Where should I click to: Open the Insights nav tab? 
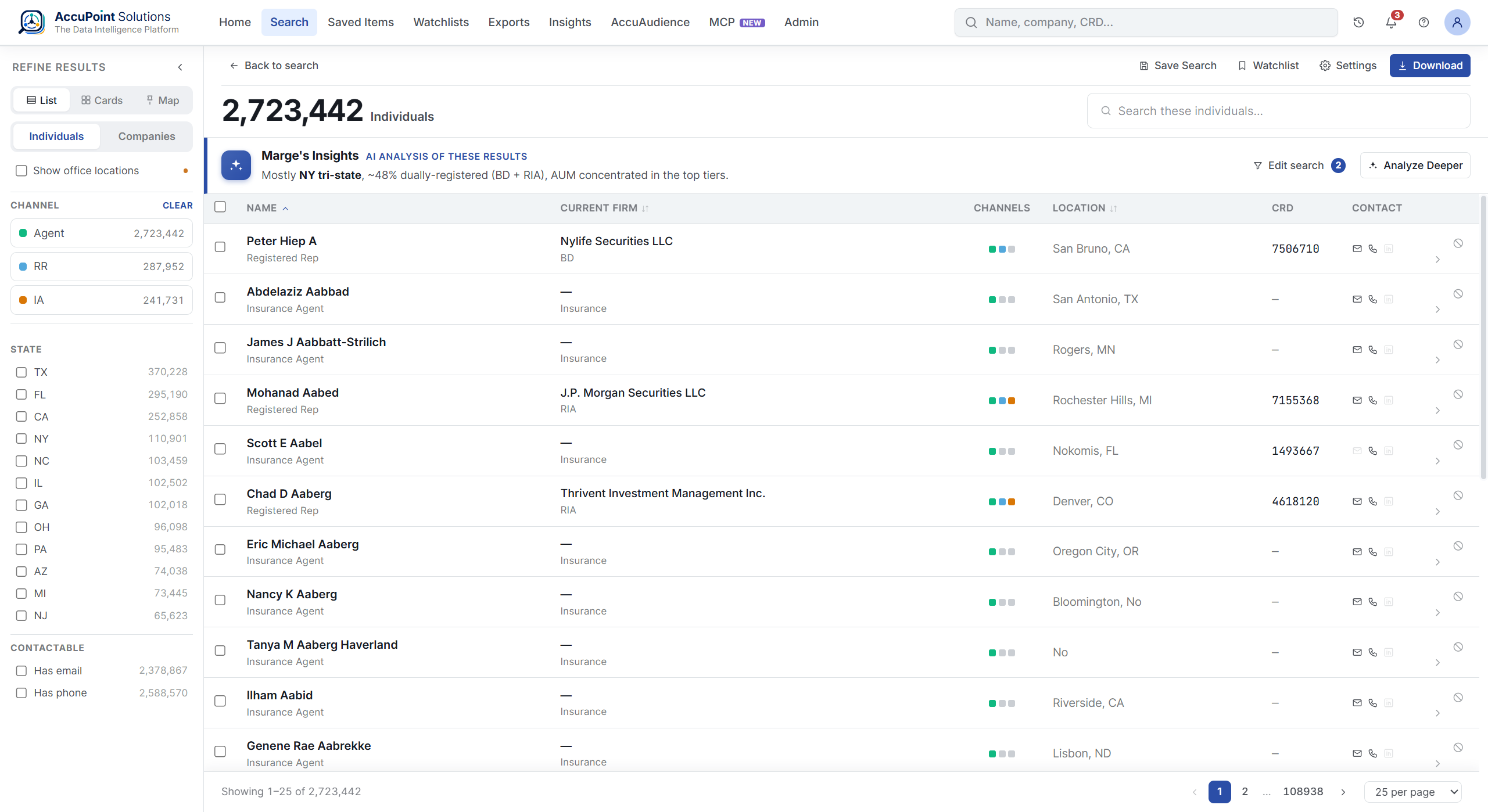[570, 22]
